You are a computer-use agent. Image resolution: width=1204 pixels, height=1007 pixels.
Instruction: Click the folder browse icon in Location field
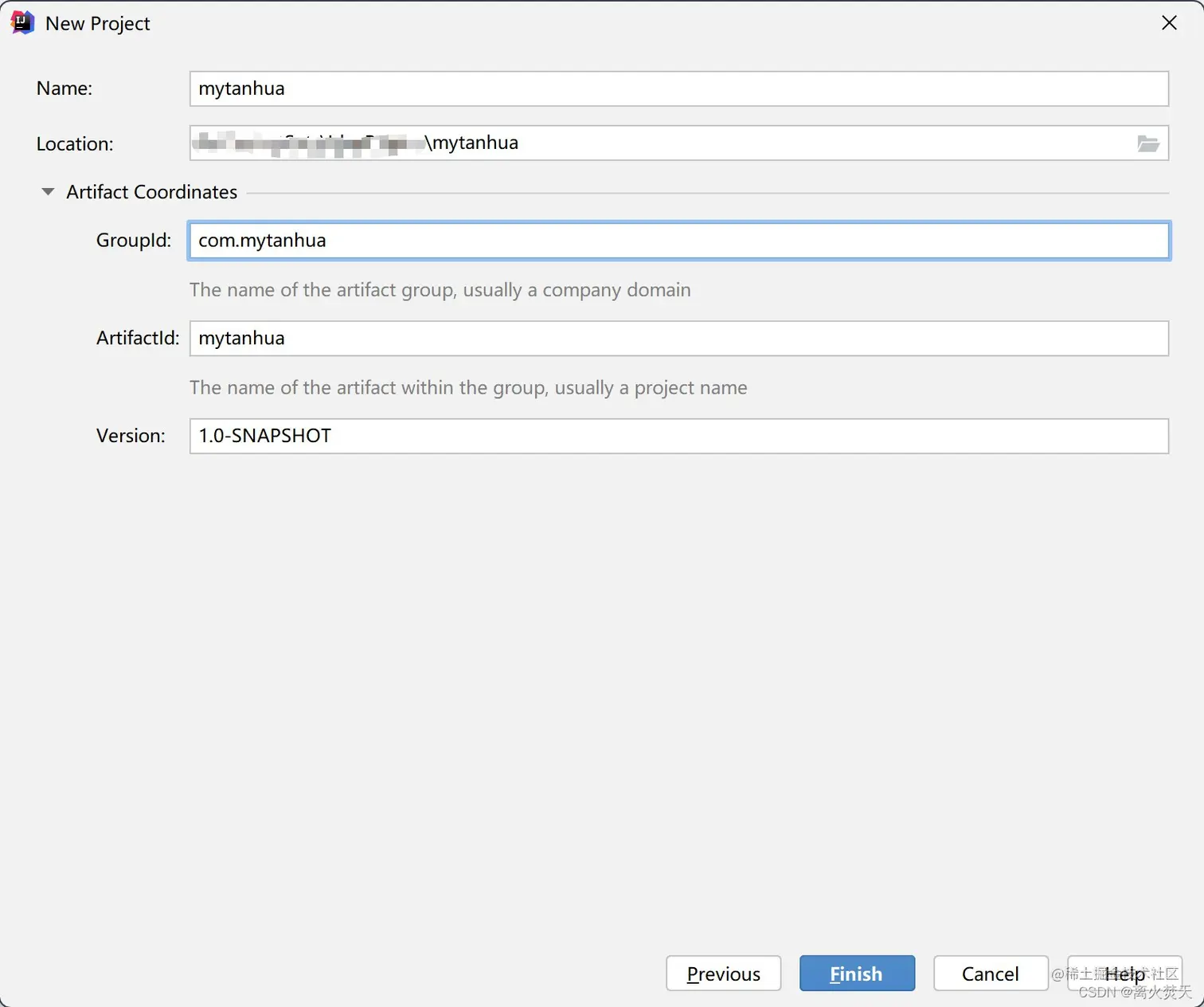pos(1147,143)
